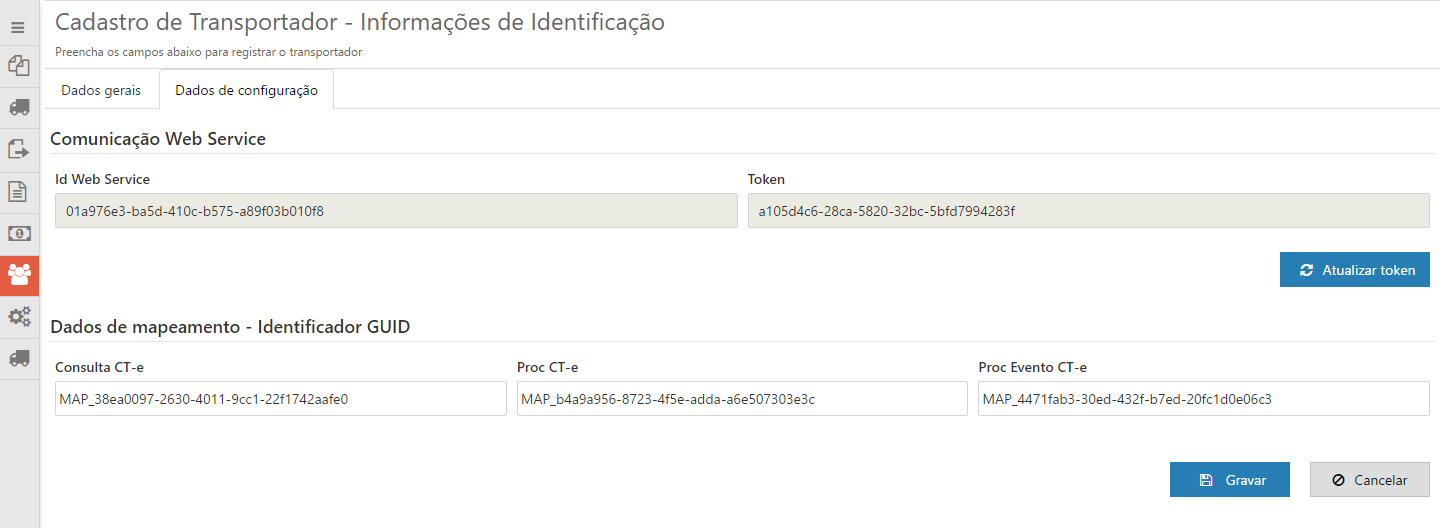Screen dimensions: 1440x528
Task: Click the Comunicação Web Service heading
Action: (158, 139)
